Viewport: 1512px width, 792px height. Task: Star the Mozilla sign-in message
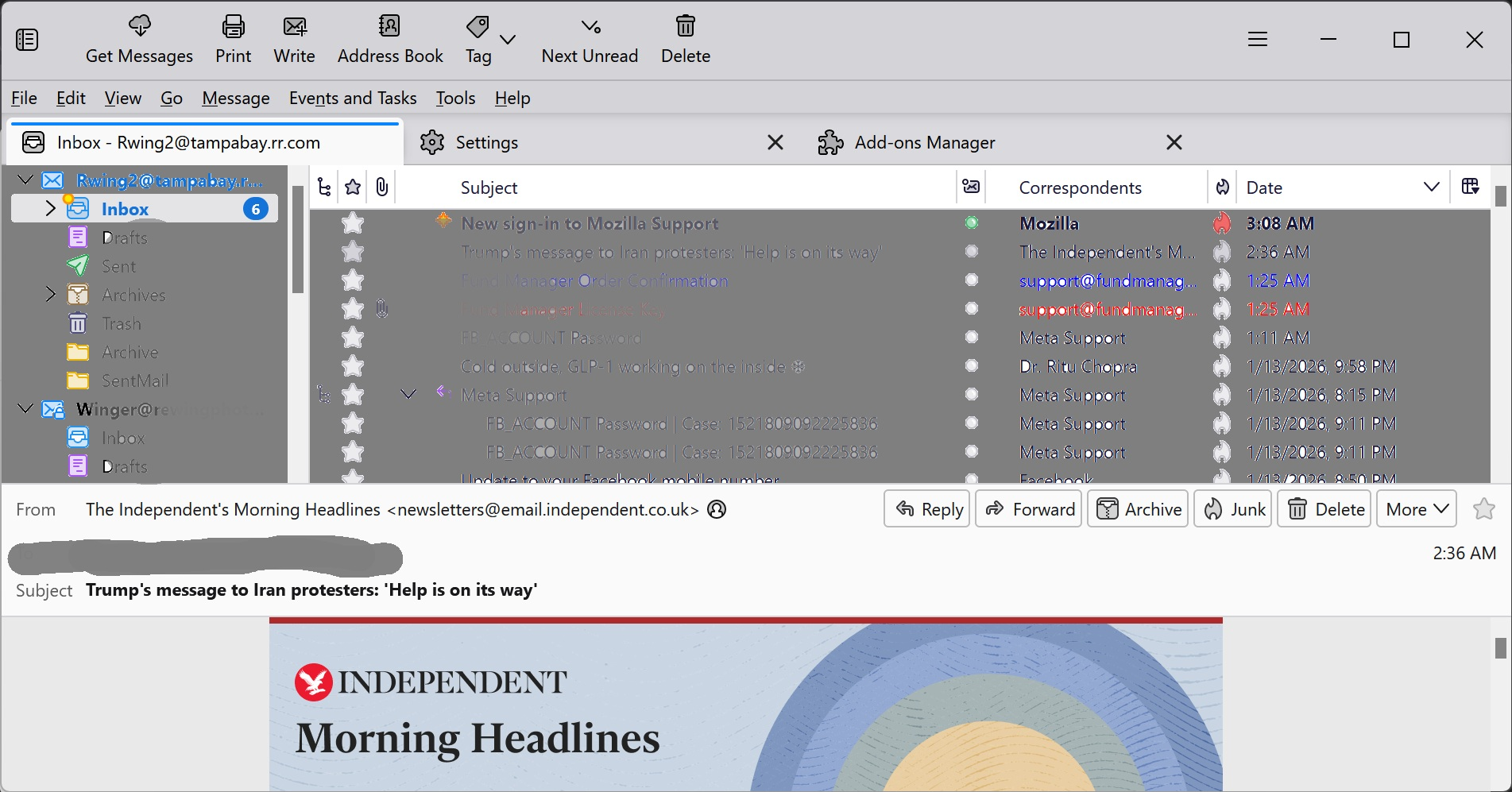click(x=353, y=223)
